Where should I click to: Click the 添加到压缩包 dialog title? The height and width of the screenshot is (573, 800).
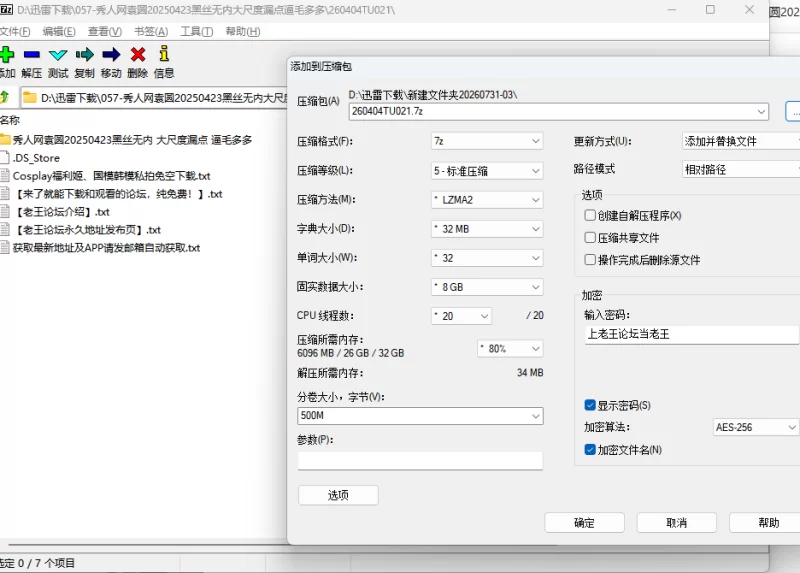[321, 66]
